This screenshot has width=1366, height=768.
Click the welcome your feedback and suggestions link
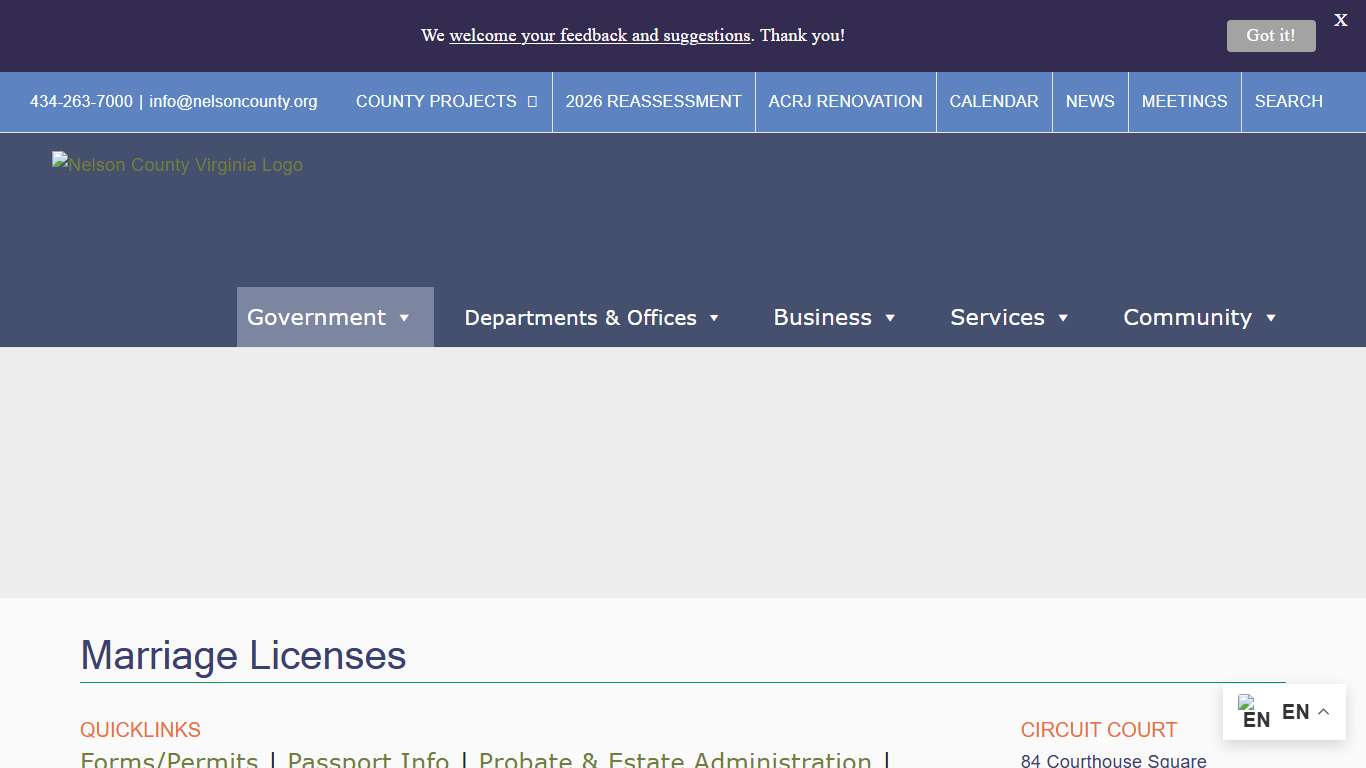pyautogui.click(x=601, y=35)
